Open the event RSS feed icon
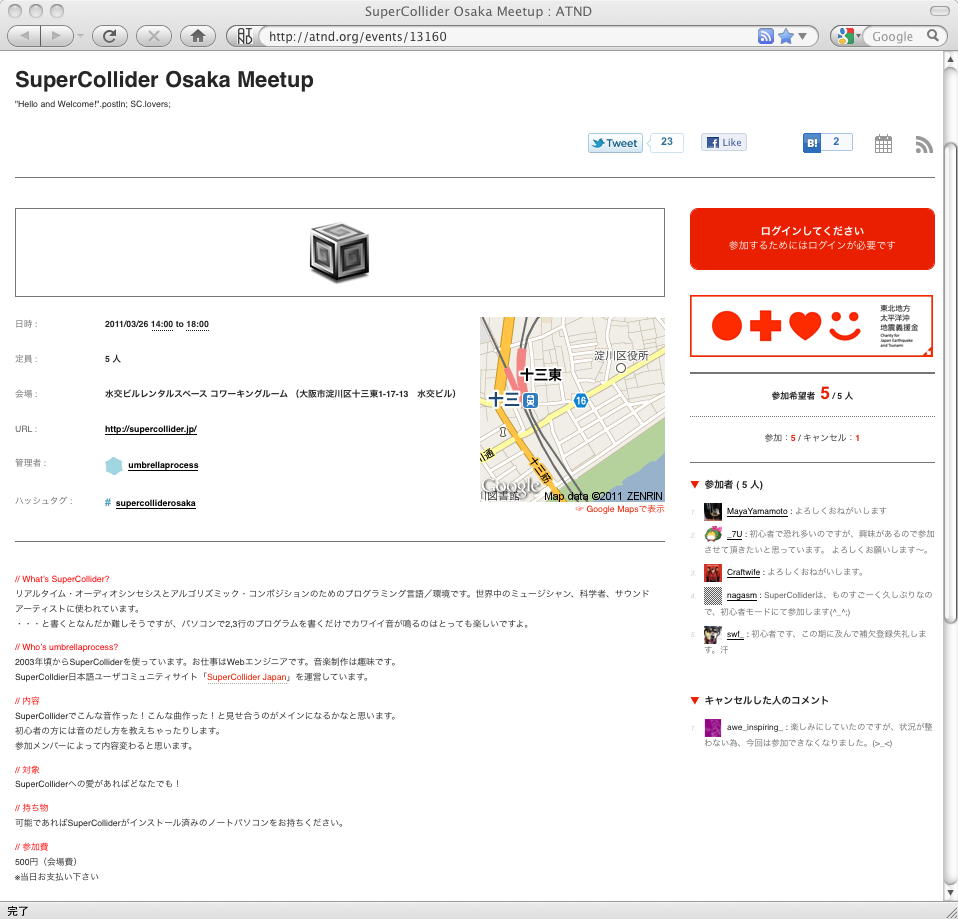 (923, 144)
